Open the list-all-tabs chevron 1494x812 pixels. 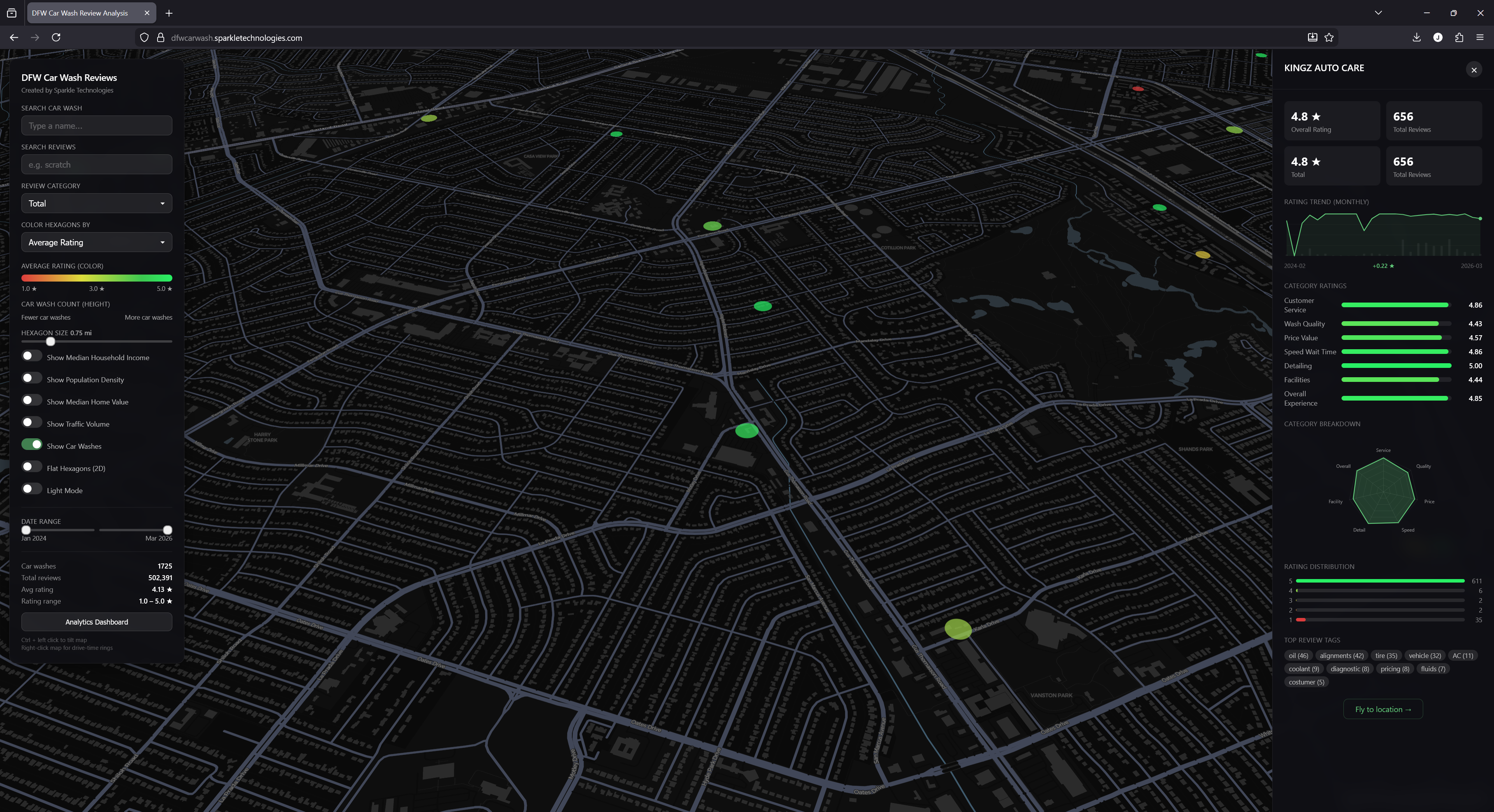click(1378, 13)
